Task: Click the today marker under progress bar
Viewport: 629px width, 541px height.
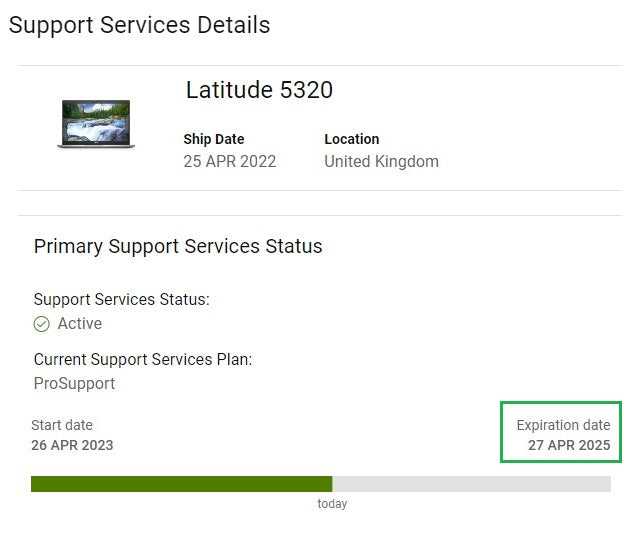Action: 332,504
